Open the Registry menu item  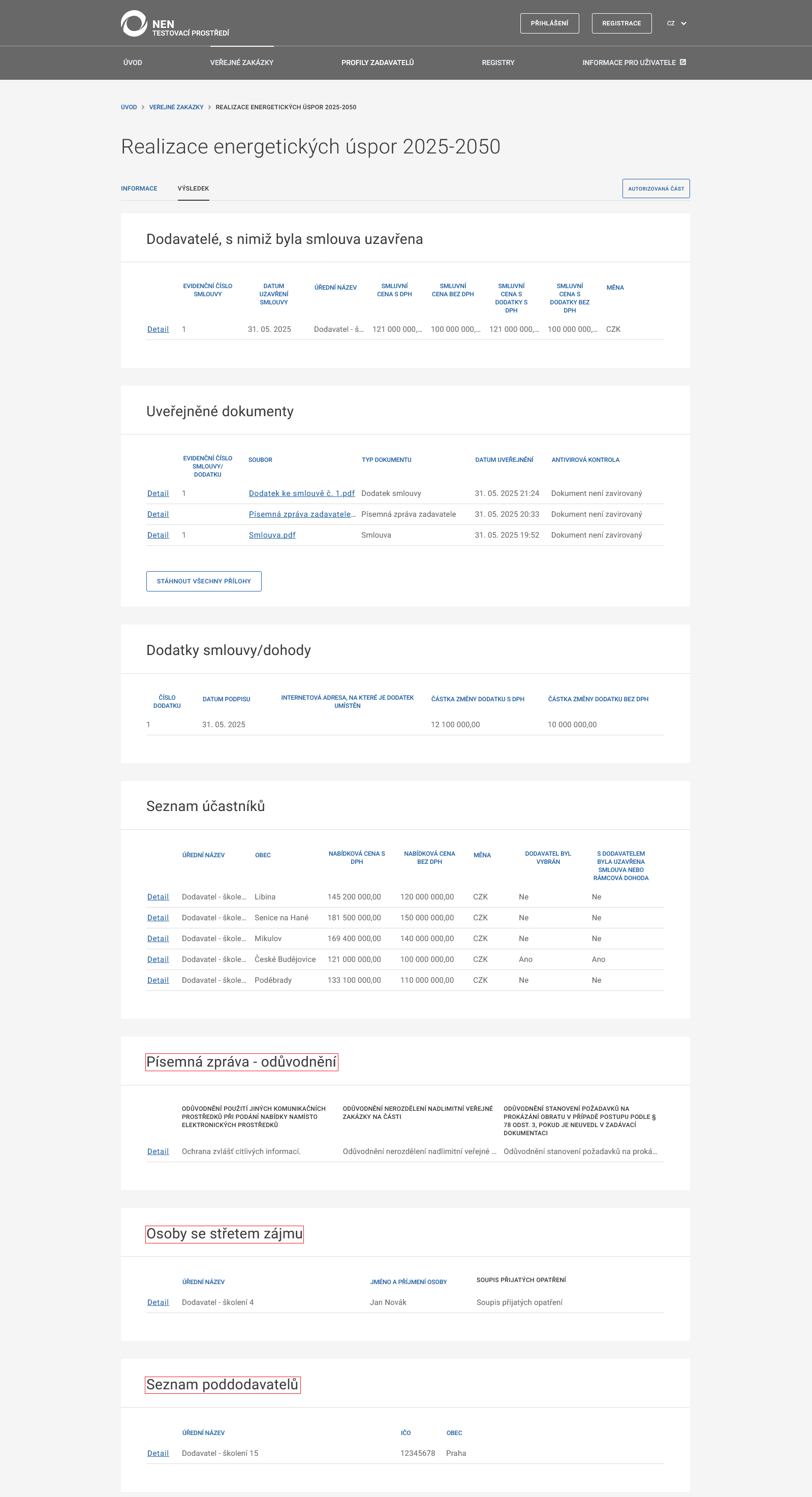coord(498,63)
